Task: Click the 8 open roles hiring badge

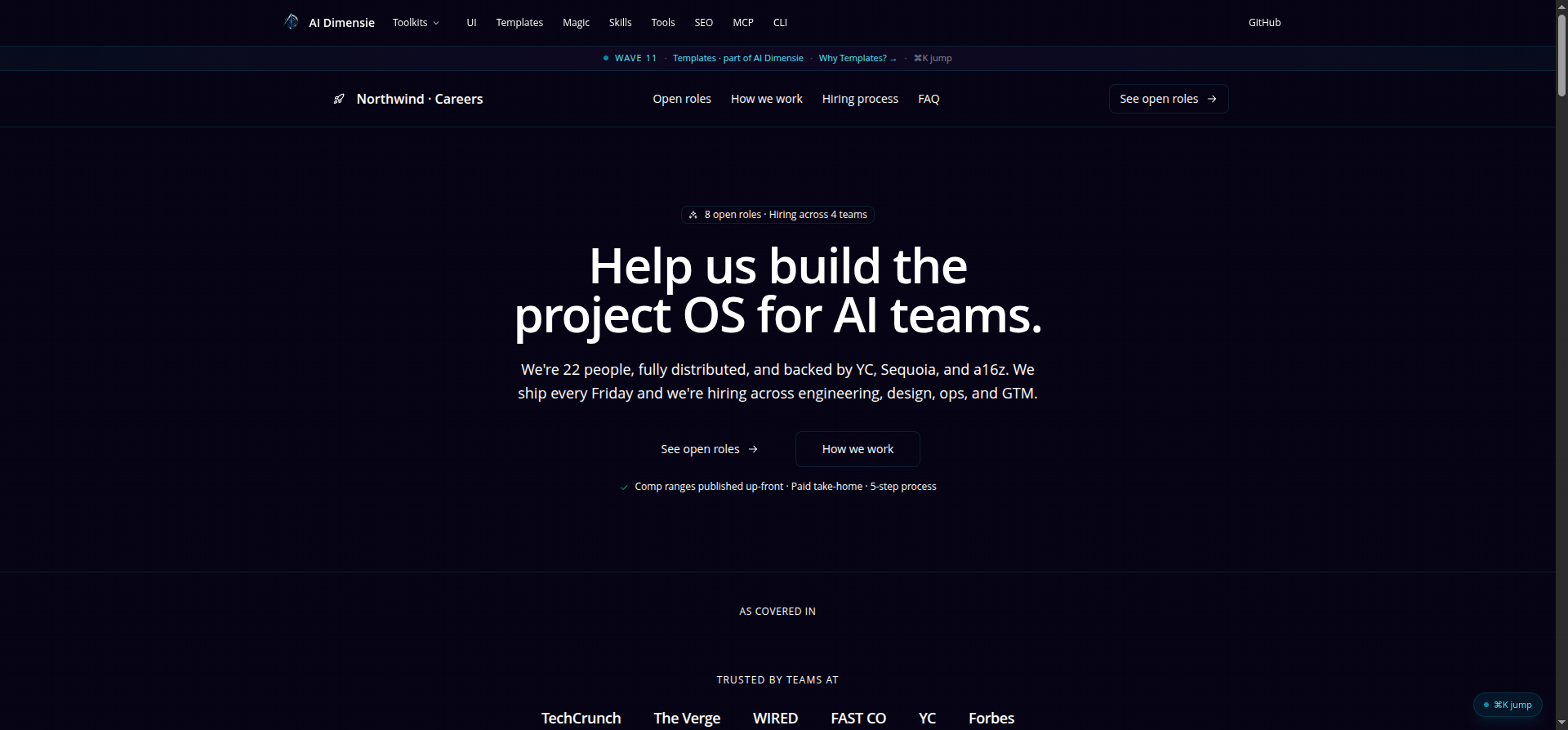Action: click(778, 215)
